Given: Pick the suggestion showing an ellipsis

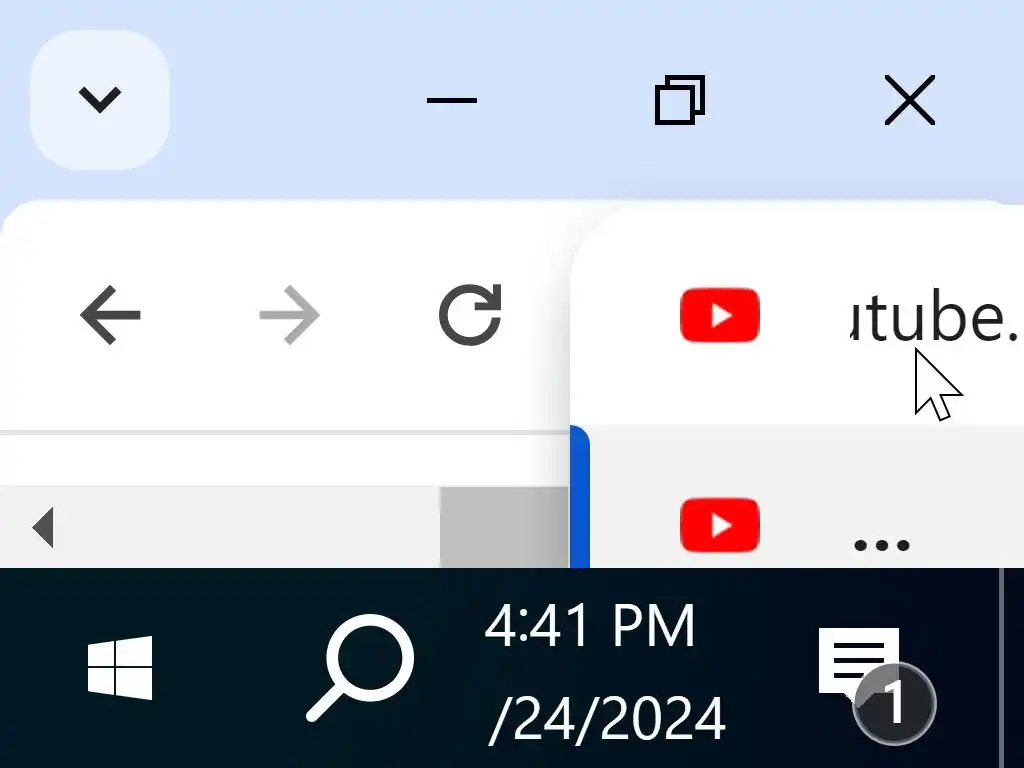Looking at the screenshot, I should point(882,545).
